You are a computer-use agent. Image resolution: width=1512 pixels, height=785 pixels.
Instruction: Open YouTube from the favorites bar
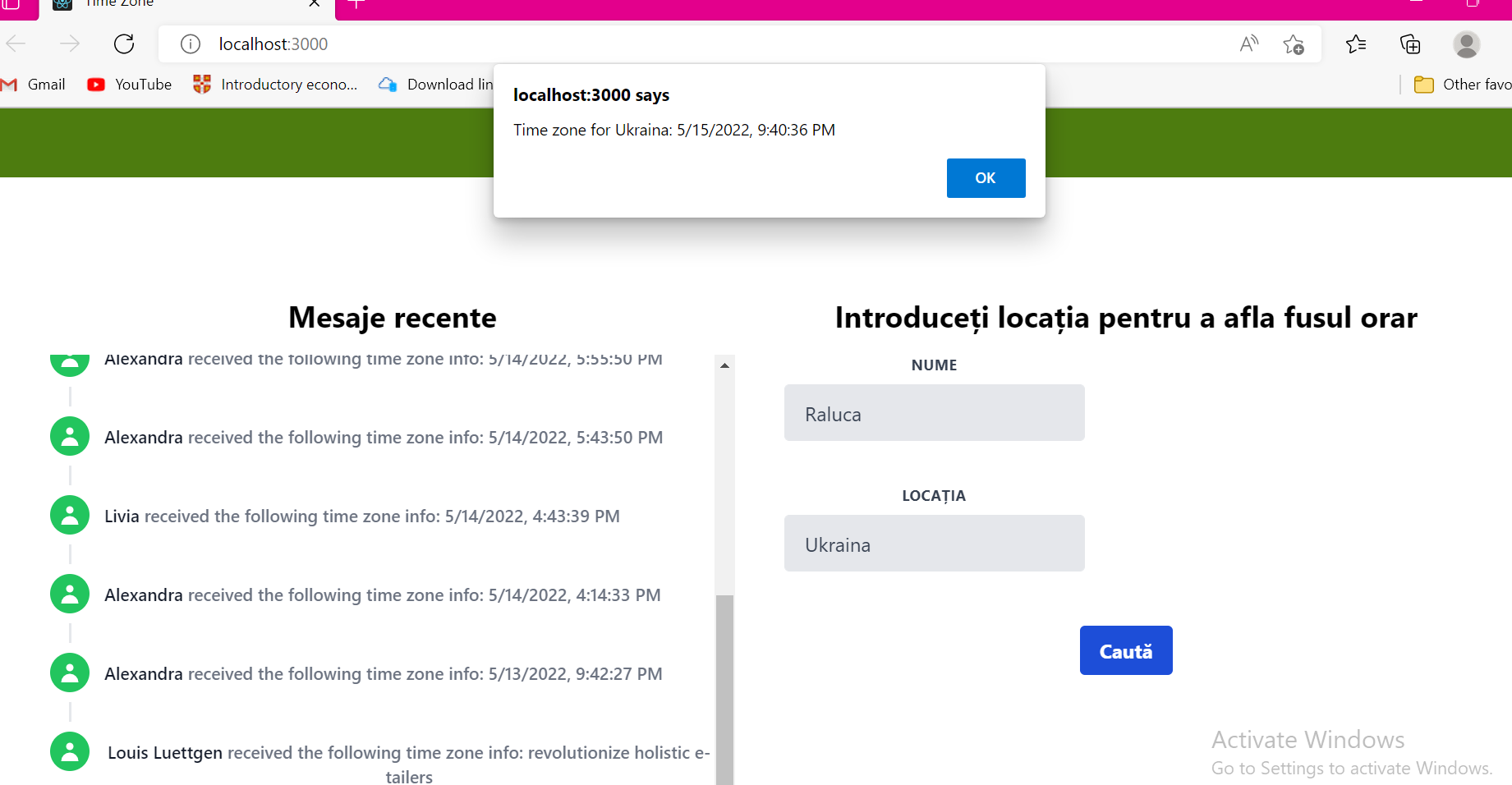click(129, 84)
